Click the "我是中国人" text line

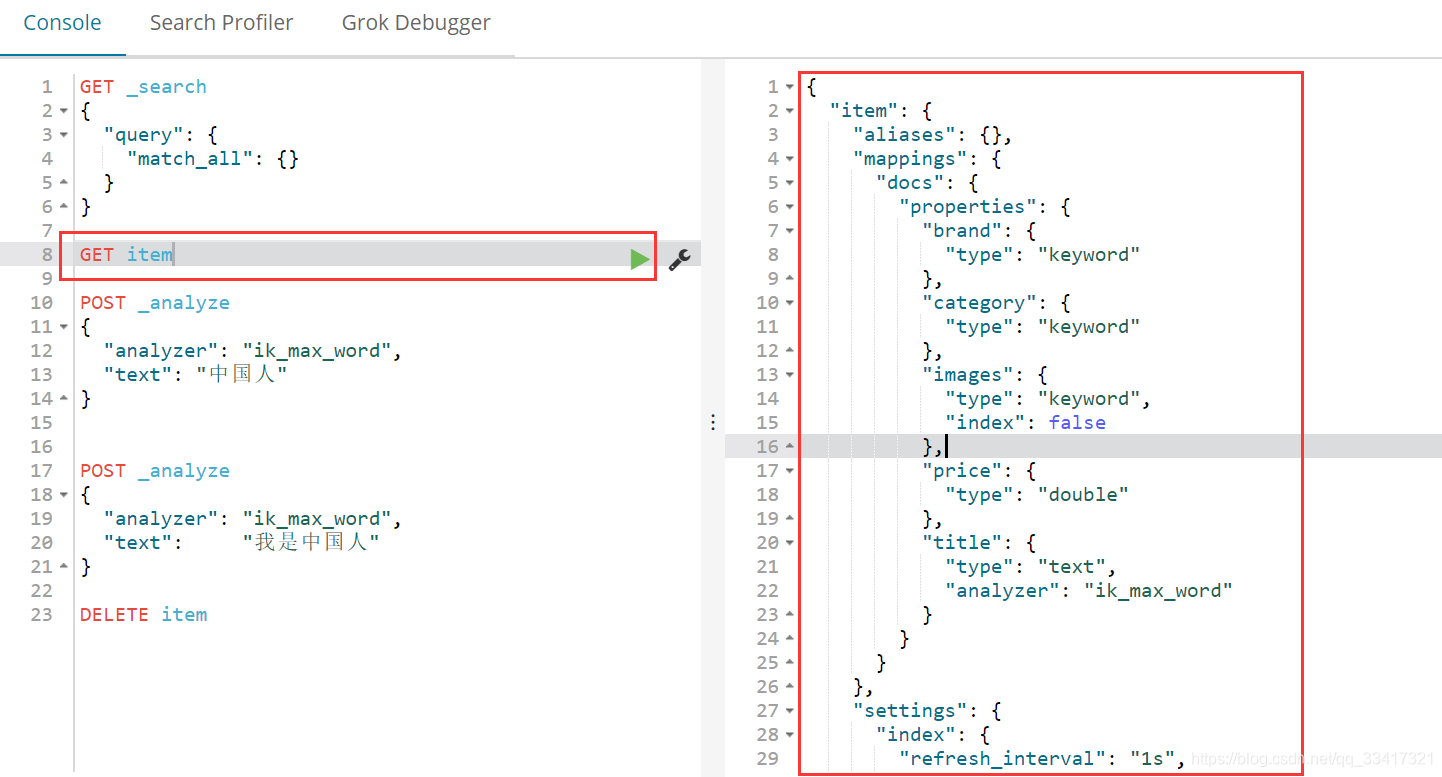241,543
